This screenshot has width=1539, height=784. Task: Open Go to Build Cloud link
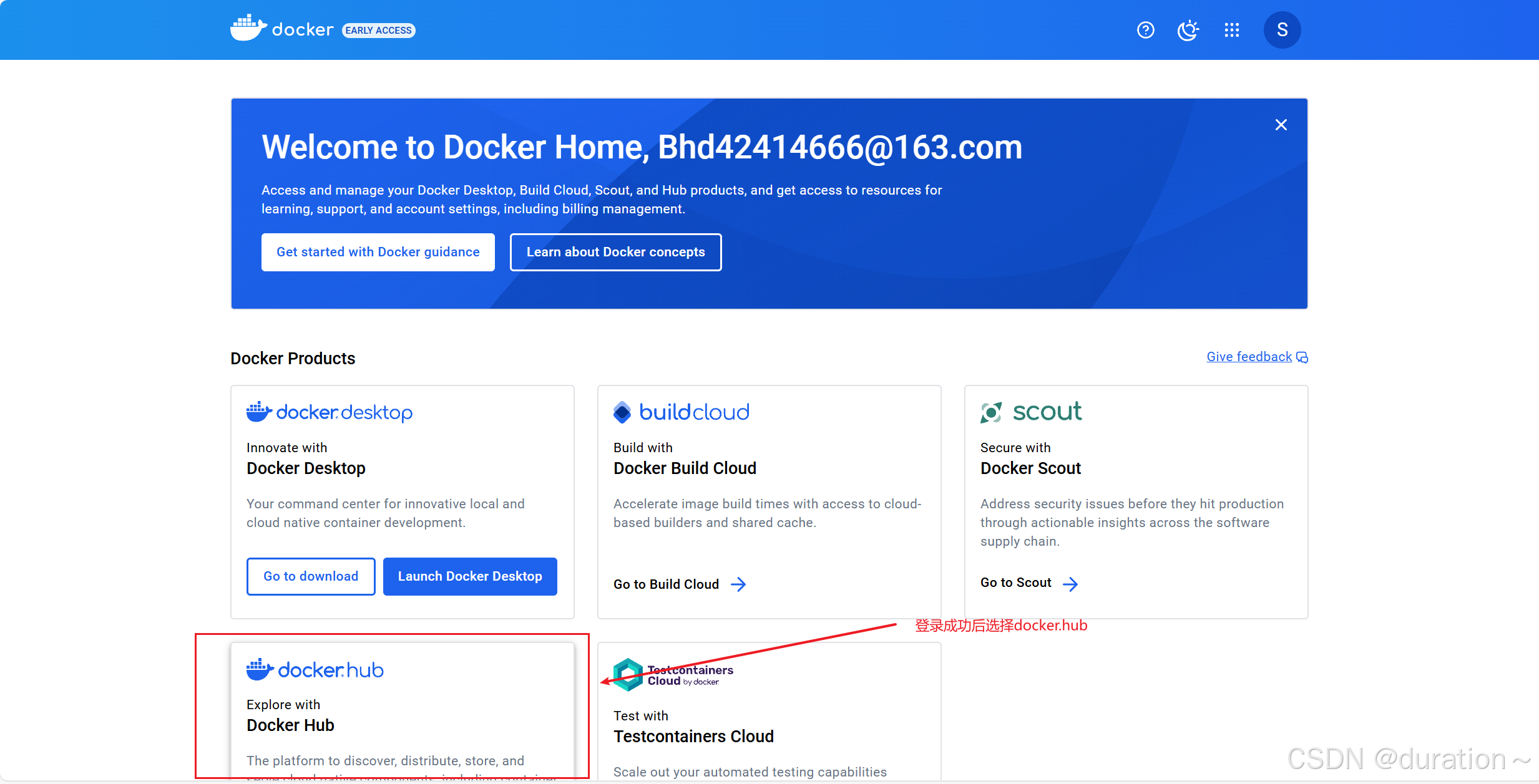click(666, 584)
